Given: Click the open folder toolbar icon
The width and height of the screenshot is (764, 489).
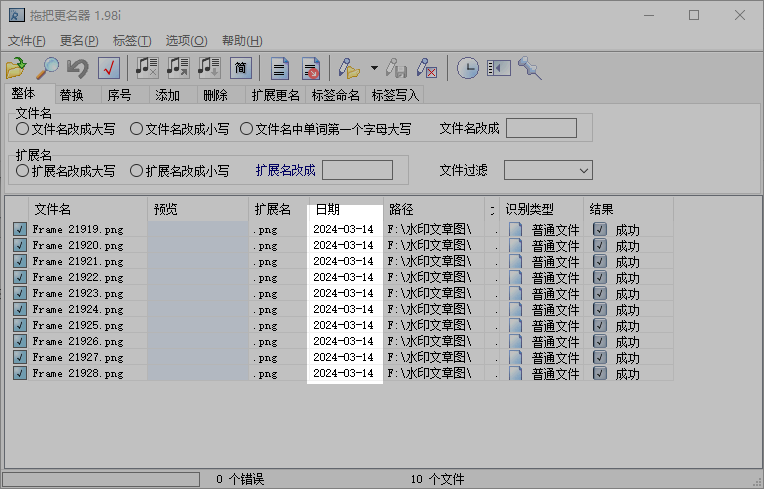Looking at the screenshot, I should [16, 68].
